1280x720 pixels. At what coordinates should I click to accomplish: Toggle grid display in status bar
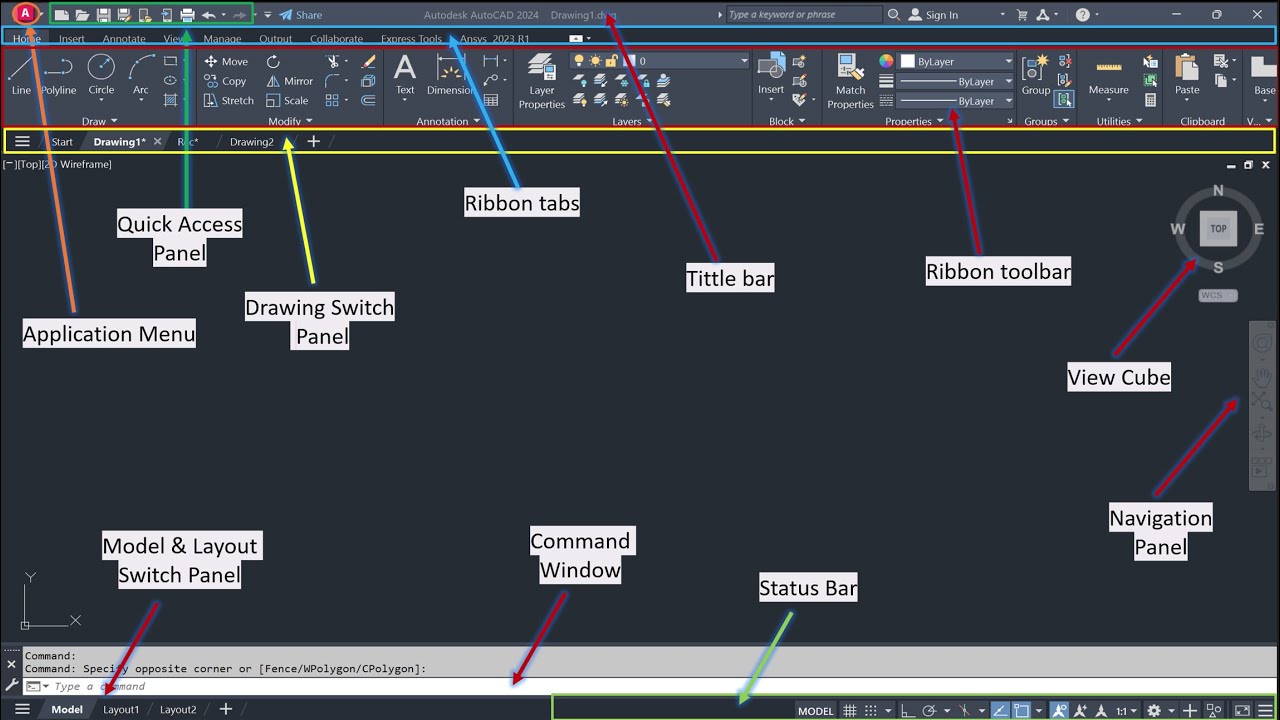[850, 711]
